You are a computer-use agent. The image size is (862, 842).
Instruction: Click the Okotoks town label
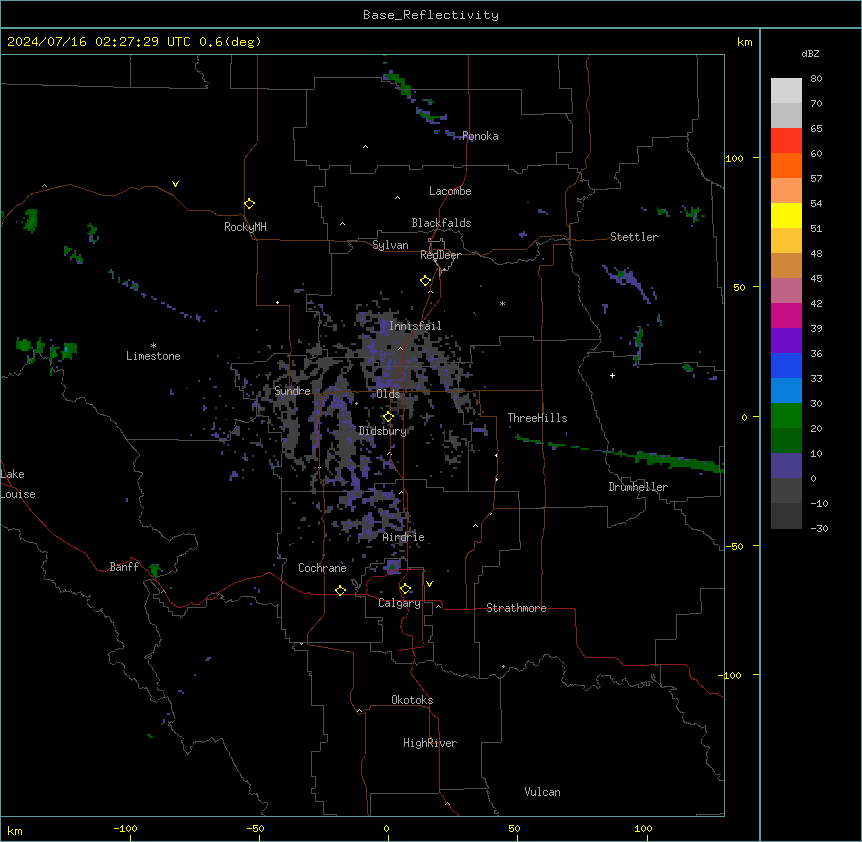(412, 700)
